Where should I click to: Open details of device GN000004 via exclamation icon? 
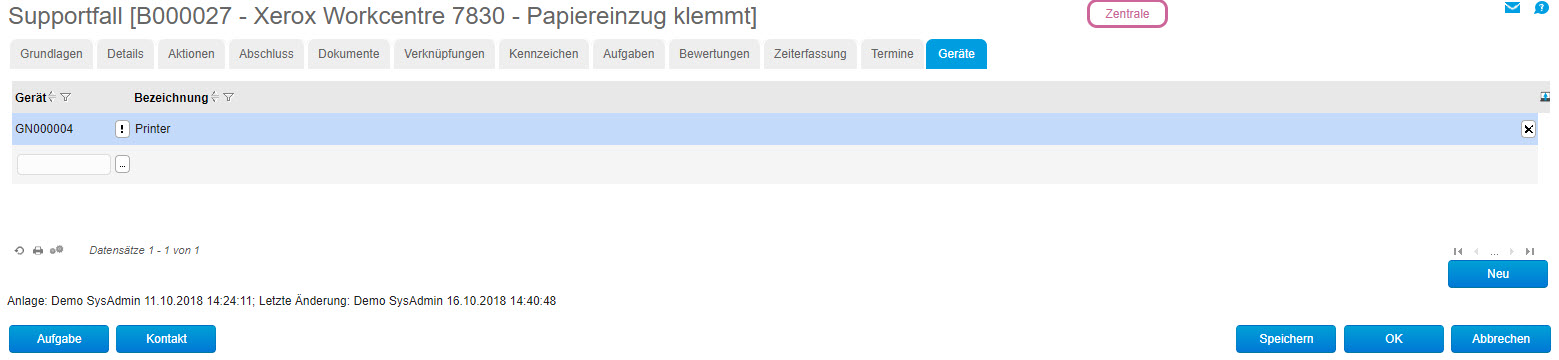122,129
